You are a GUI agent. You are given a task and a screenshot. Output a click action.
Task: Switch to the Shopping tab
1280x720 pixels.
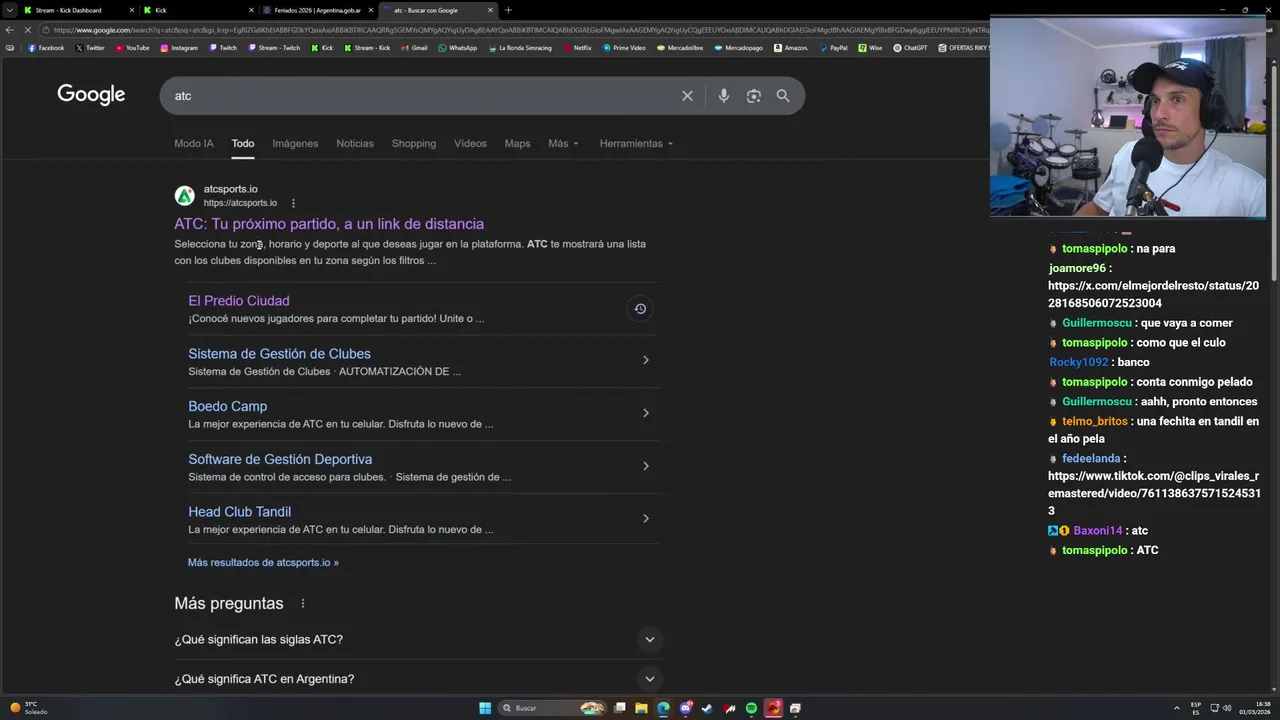[x=414, y=143]
